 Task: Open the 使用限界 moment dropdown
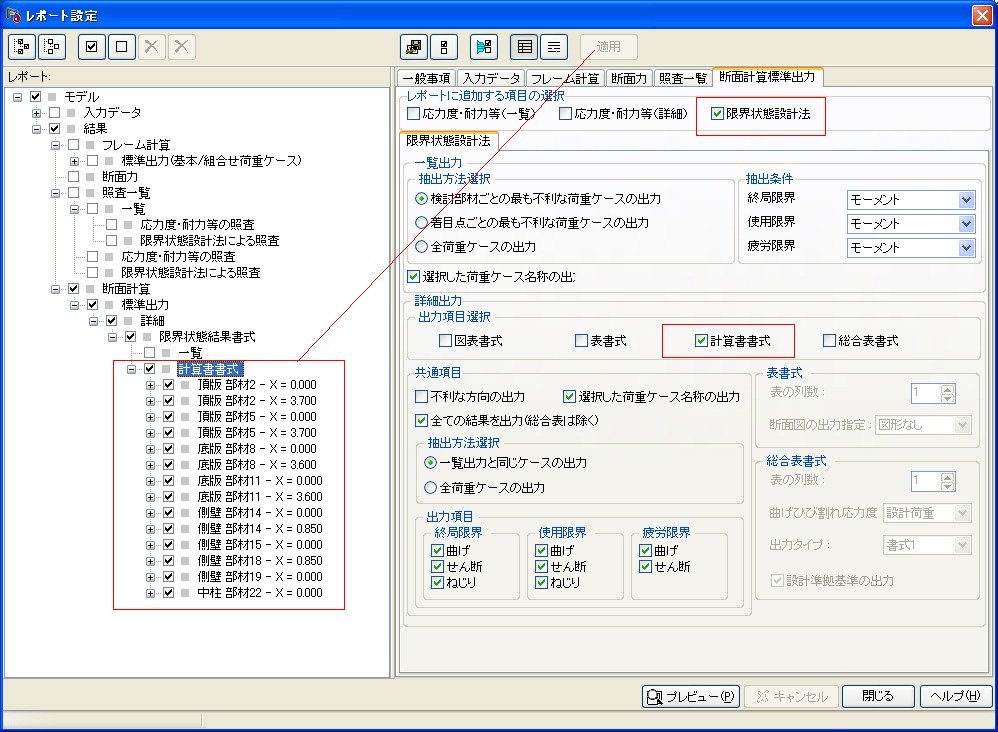(x=966, y=224)
